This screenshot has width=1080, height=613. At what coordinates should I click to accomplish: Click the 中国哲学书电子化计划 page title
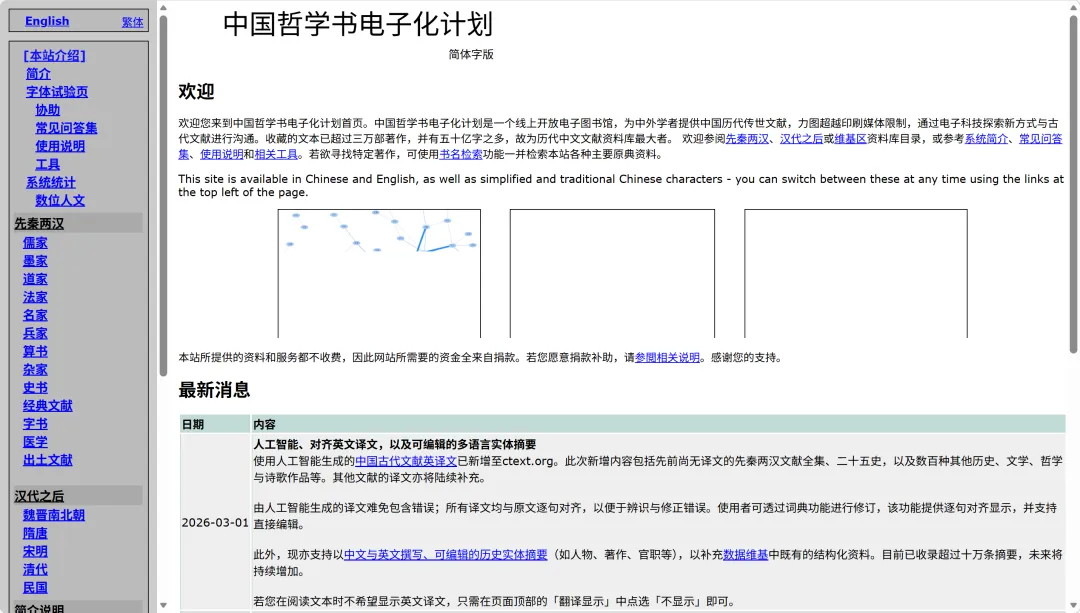(358, 24)
